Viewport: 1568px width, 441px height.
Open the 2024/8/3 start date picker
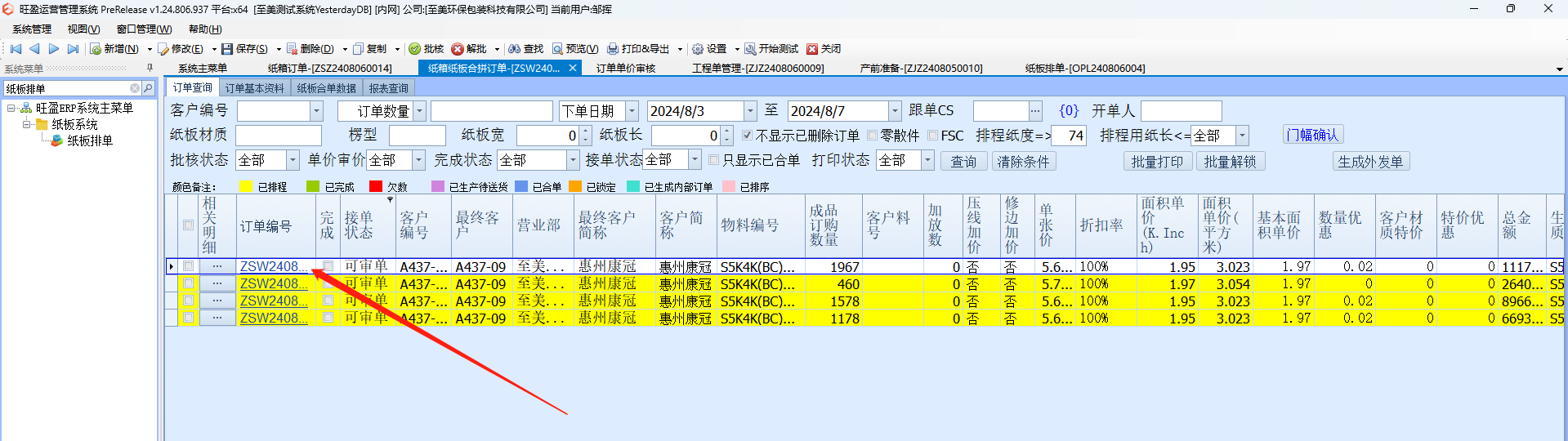point(749,111)
